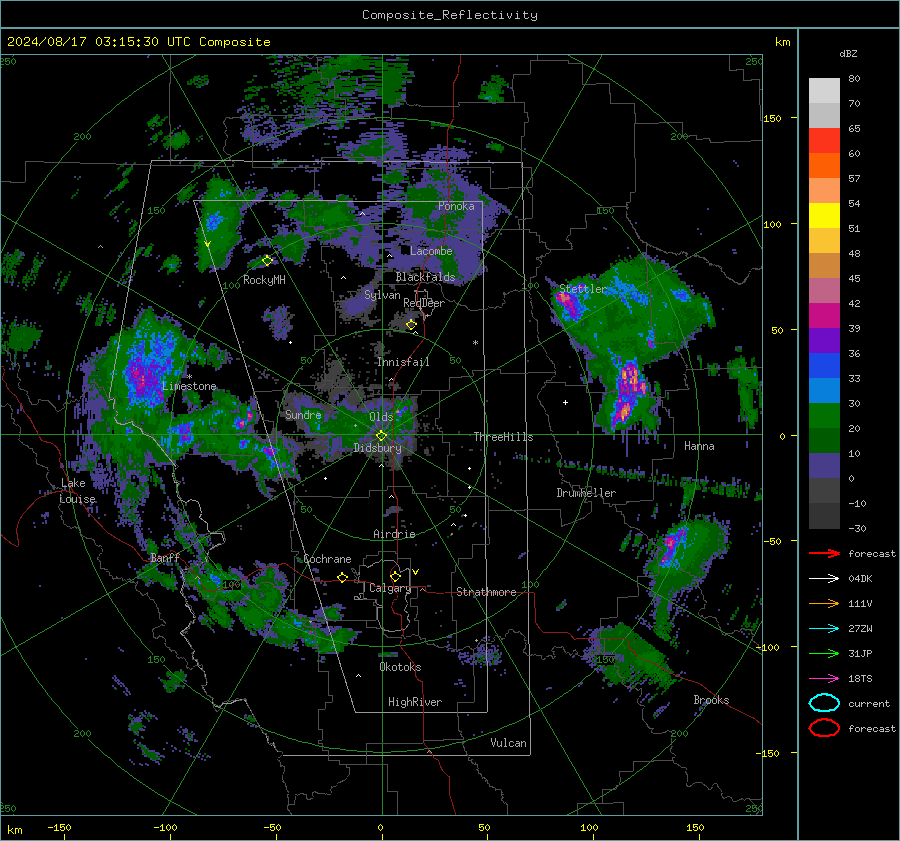Image resolution: width=900 pixels, height=841 pixels.
Task: Click the orange 111V arrow icon
Action: 824,603
